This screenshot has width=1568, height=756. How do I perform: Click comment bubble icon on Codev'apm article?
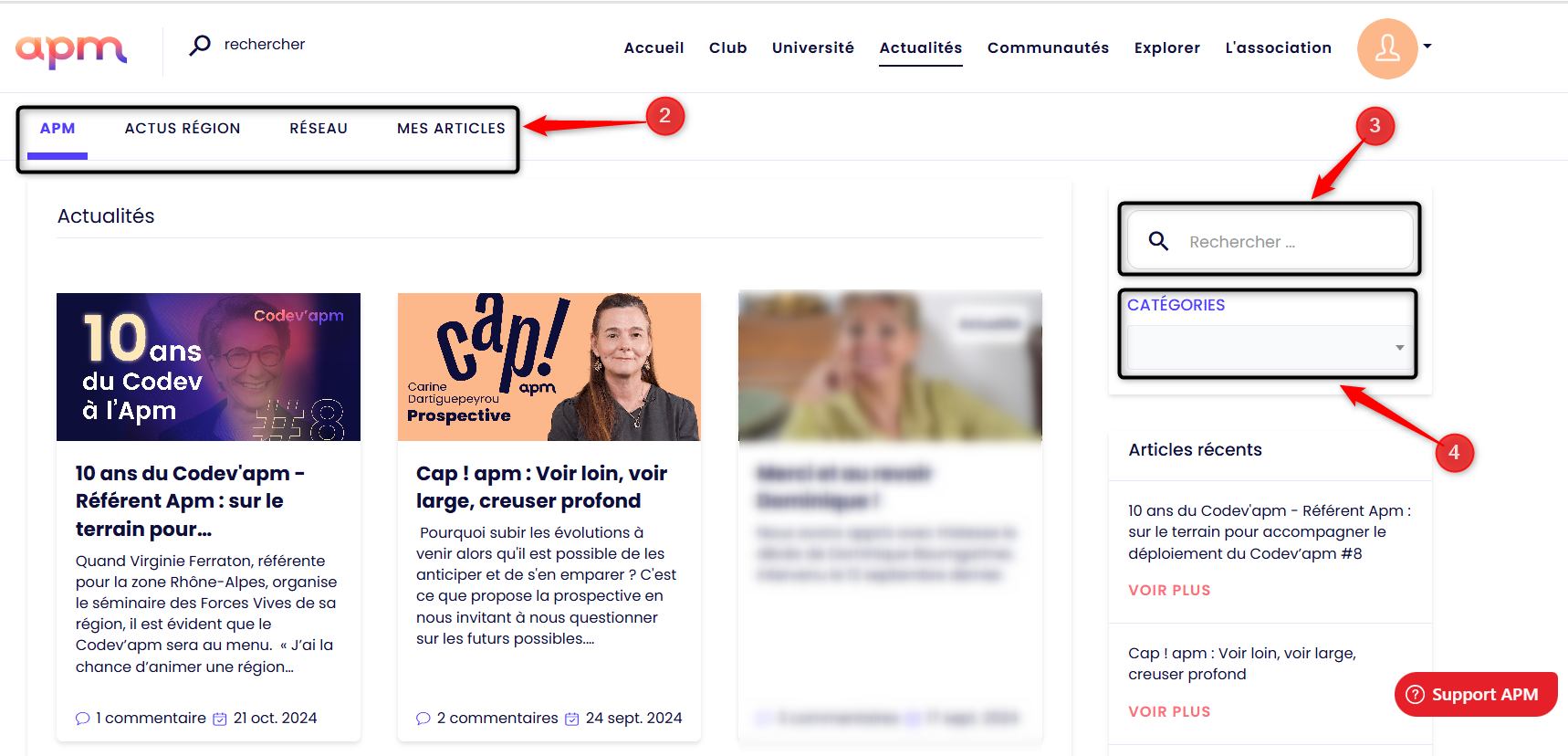[x=83, y=719]
